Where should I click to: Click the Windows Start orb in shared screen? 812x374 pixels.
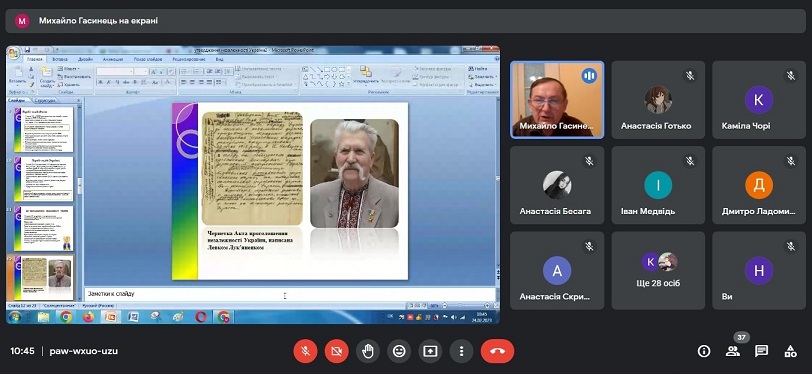tap(14, 317)
